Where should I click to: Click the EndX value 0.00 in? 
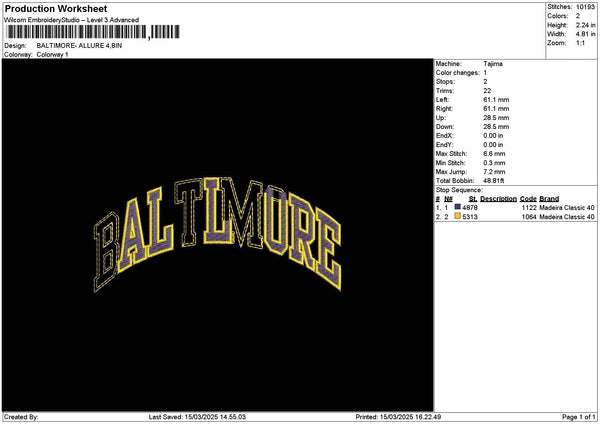coord(493,136)
